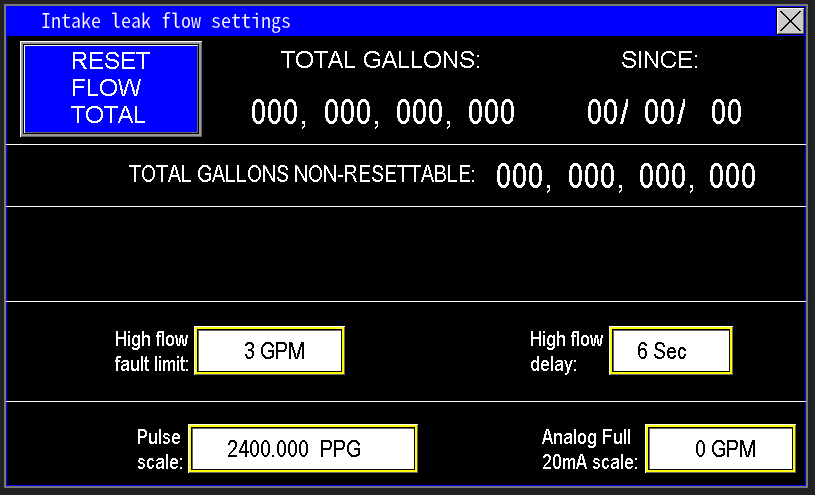Click the SINCE: heading label
815x495 pixels.
pos(660,61)
